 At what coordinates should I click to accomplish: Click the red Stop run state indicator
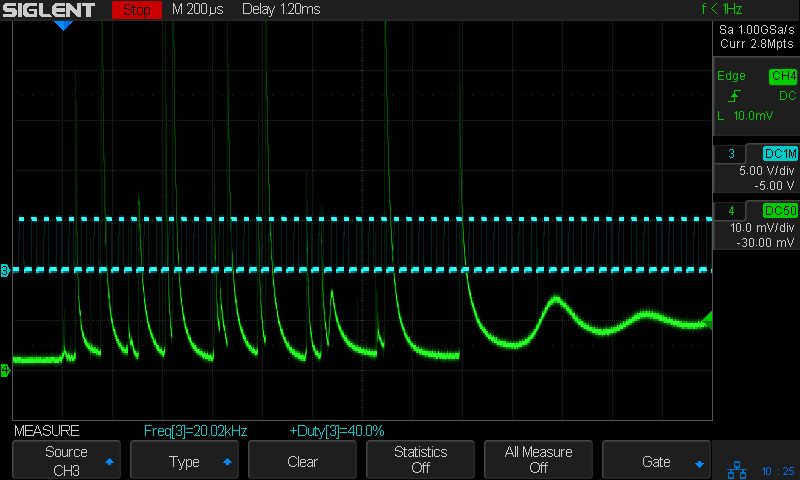click(136, 11)
